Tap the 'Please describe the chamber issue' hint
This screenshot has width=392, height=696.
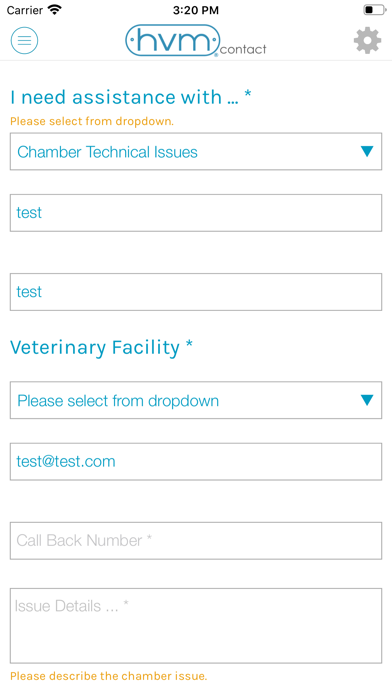click(109, 676)
